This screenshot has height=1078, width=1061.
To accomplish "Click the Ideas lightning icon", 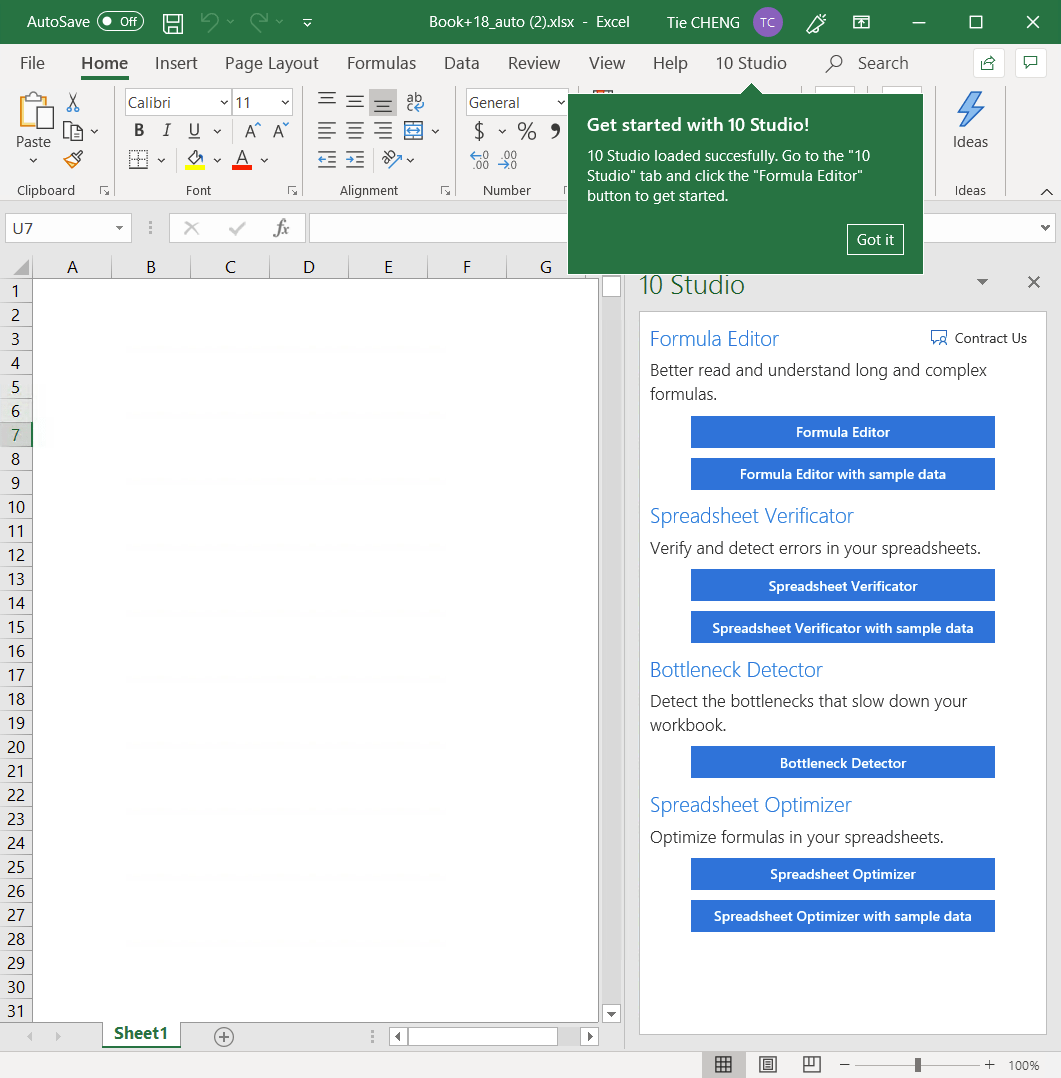I will point(970,109).
